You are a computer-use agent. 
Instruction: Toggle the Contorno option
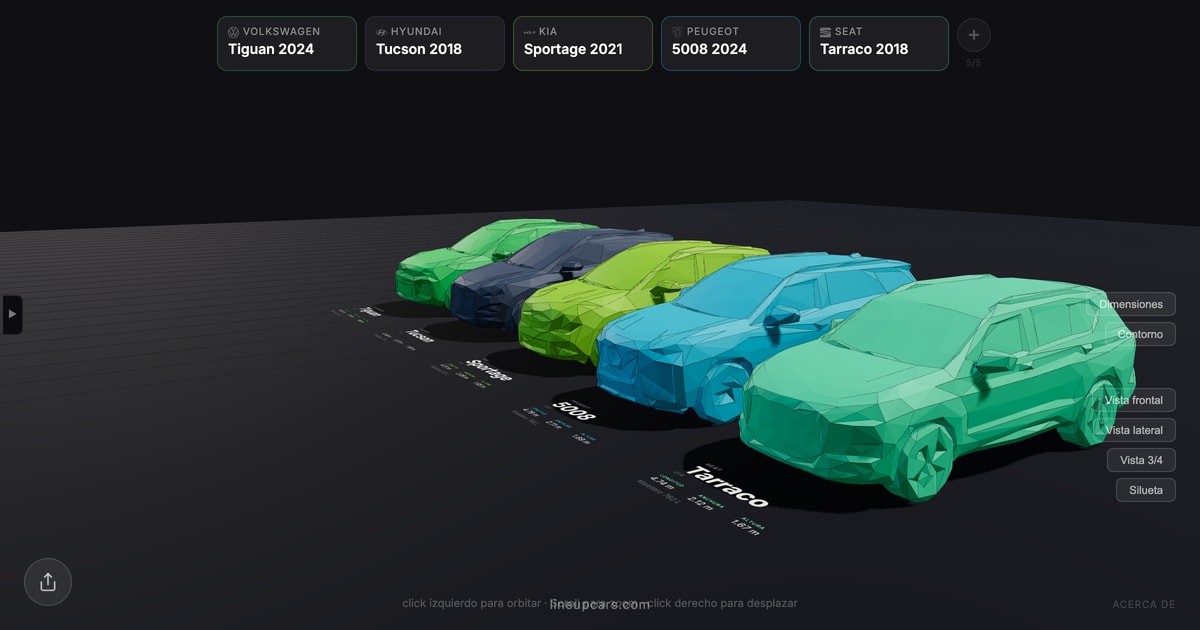[1140, 334]
